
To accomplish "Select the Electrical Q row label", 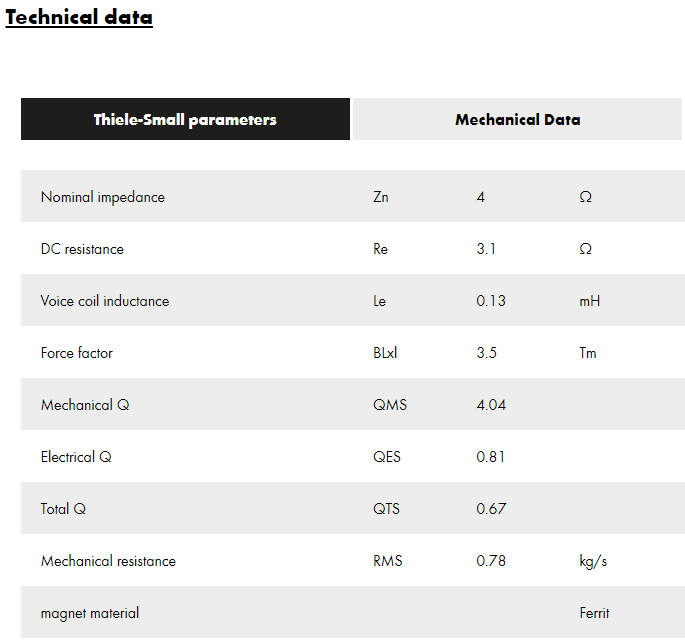I will point(76,457).
